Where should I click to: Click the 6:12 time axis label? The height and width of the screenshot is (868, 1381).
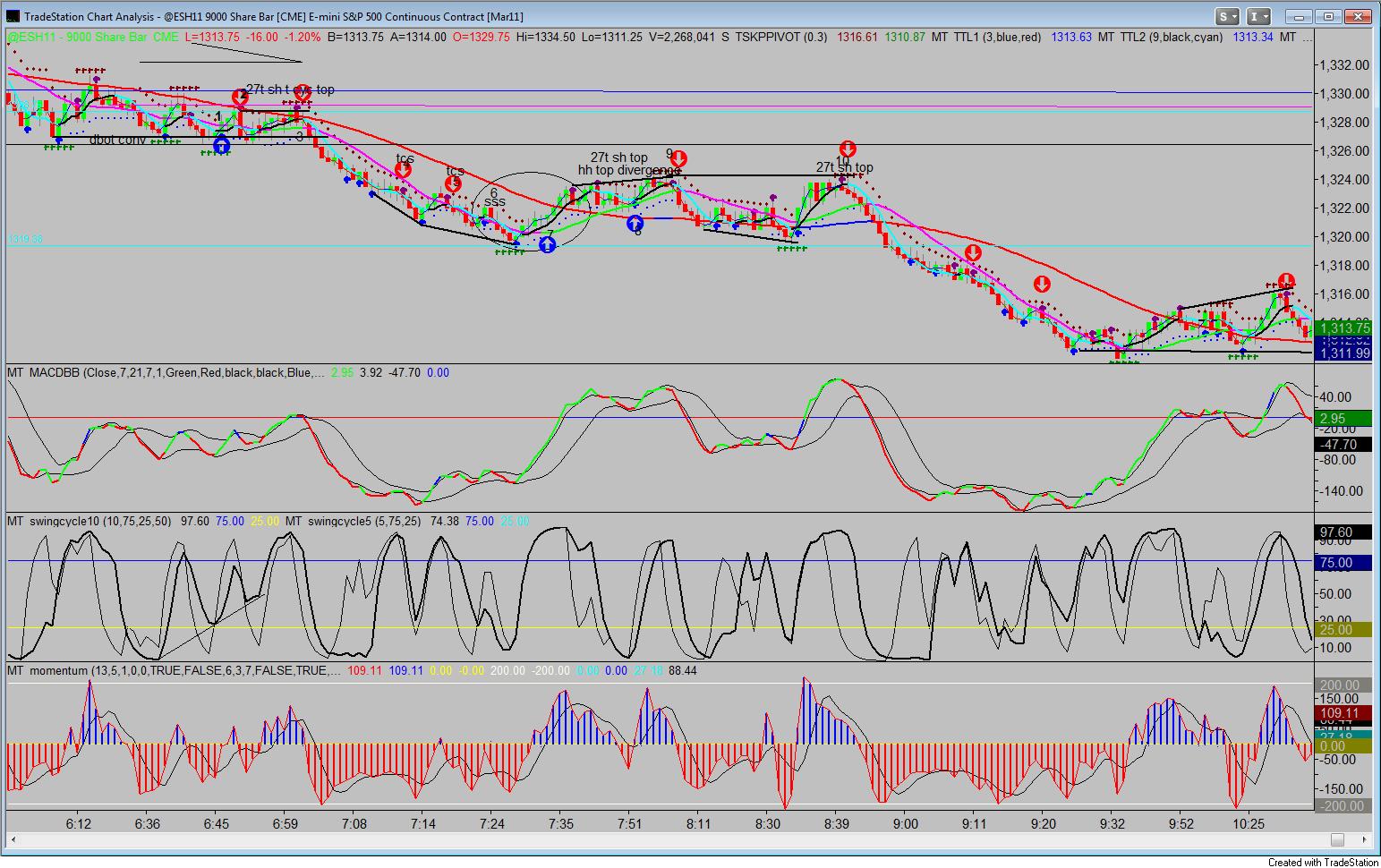[x=79, y=824]
